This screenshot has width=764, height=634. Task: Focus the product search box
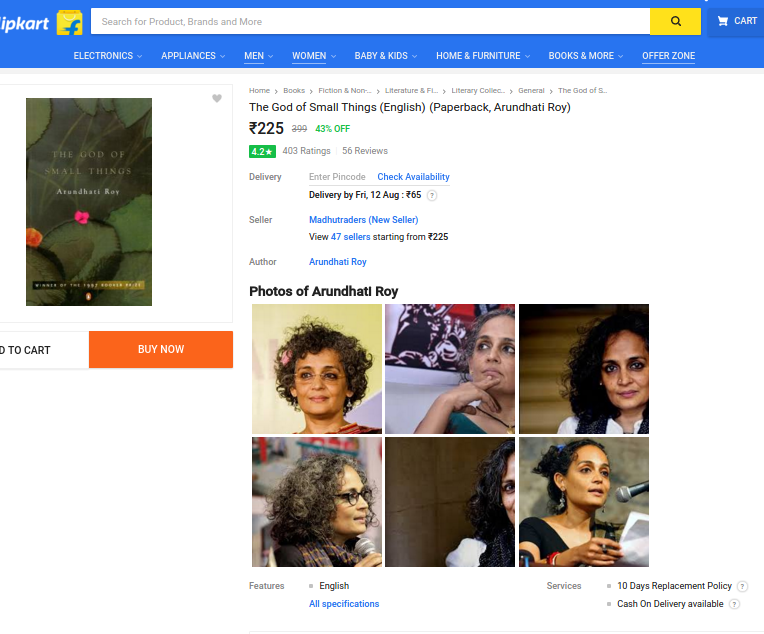[x=370, y=21]
